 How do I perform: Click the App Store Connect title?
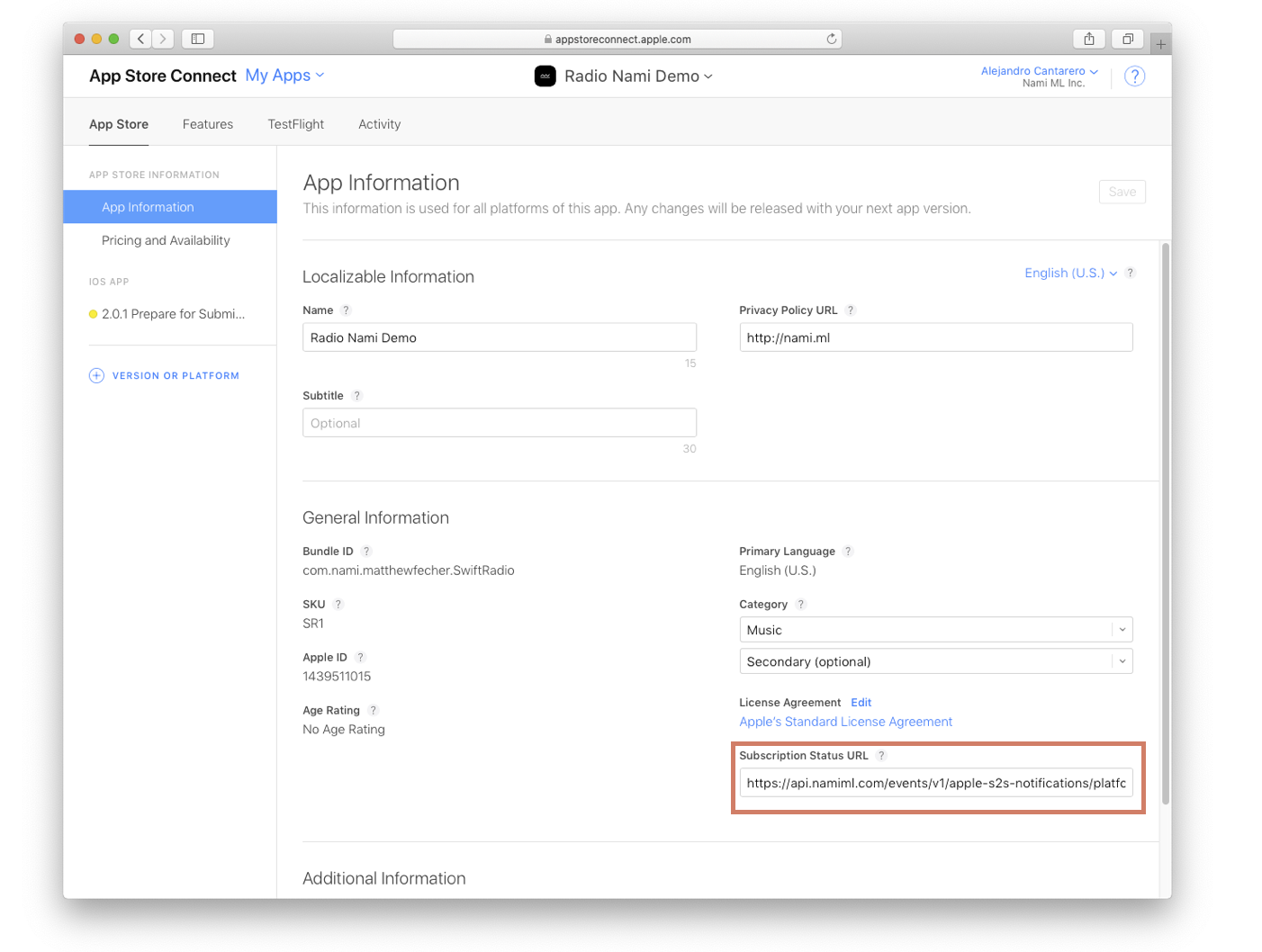coord(163,76)
